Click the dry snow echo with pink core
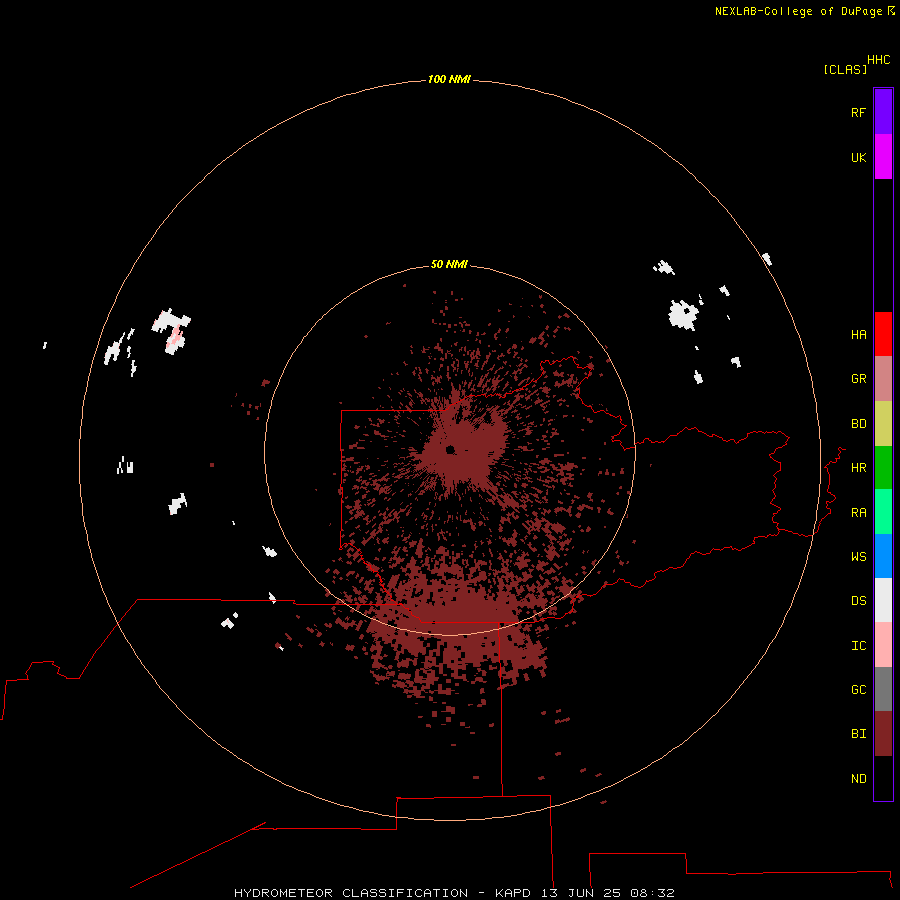Screen dimensions: 900x900 tap(172, 331)
